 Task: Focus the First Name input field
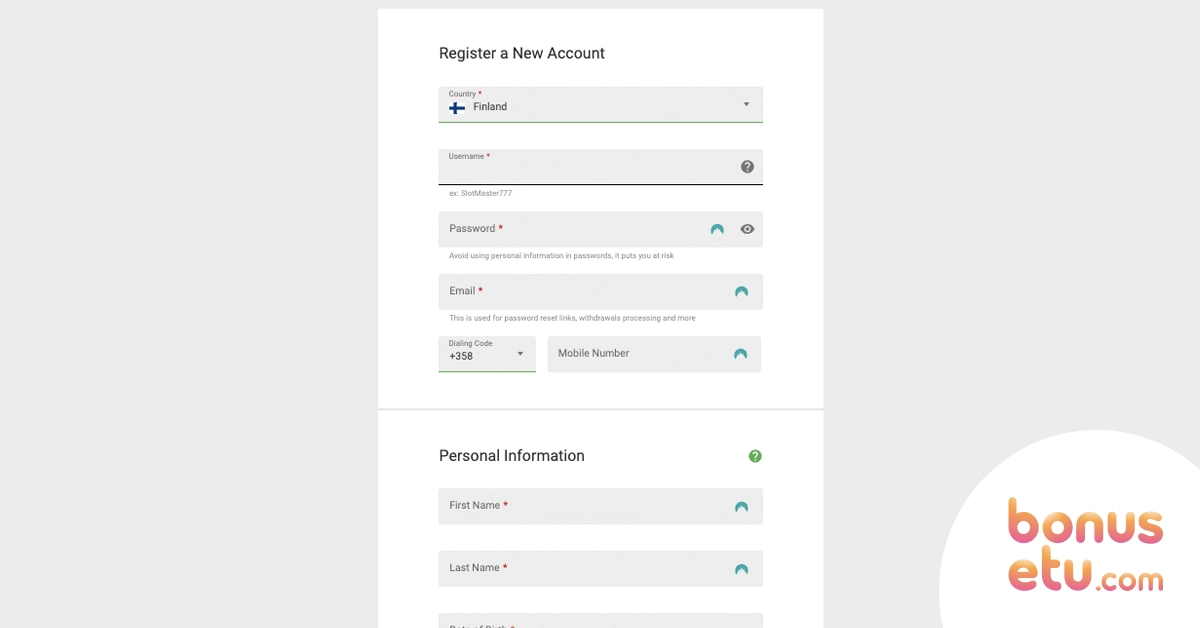[x=601, y=506]
